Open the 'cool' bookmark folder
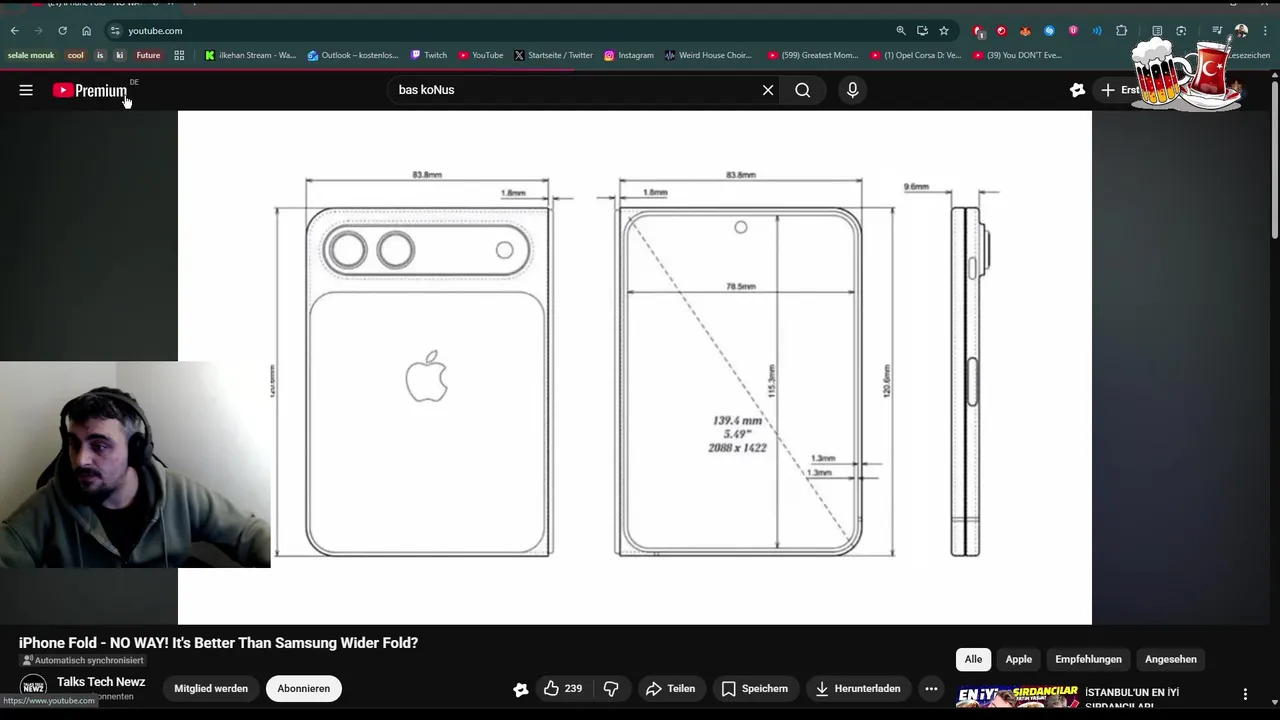 75,55
